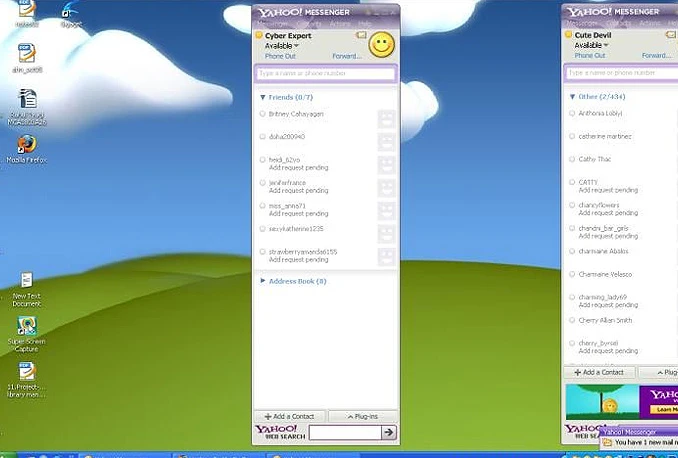Click offline status circle beside doha200940
The width and height of the screenshot is (678, 458).
[x=262, y=137]
